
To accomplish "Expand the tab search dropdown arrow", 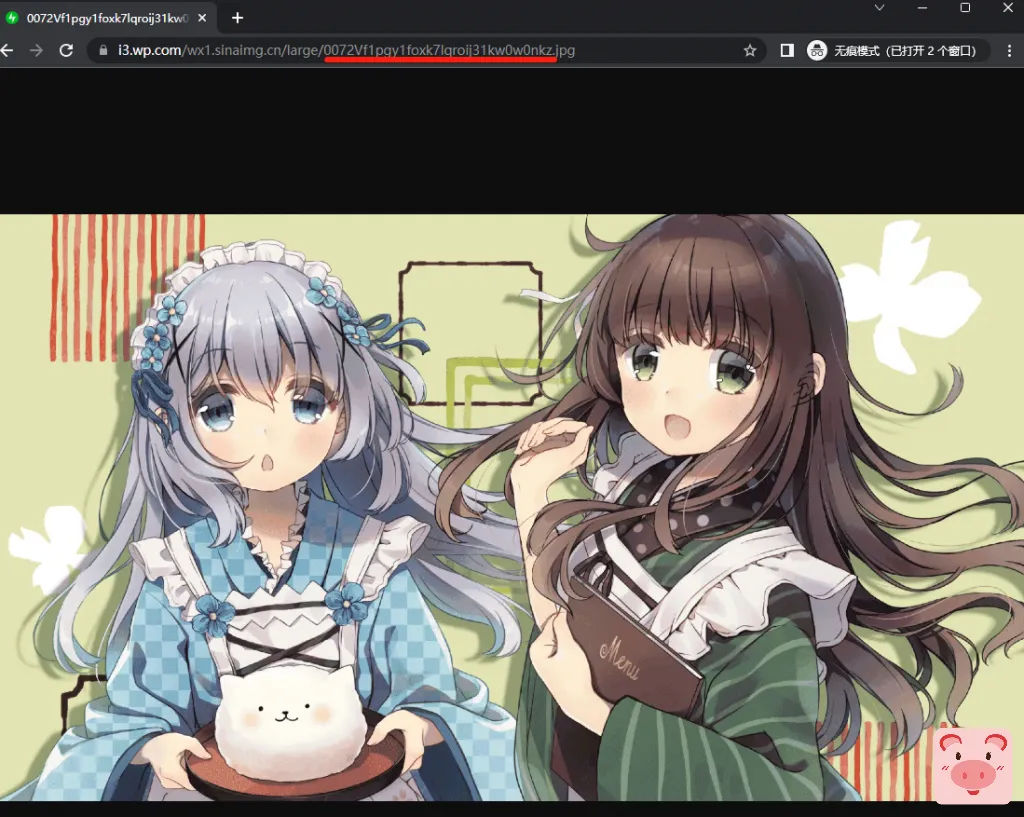I will point(880,8).
